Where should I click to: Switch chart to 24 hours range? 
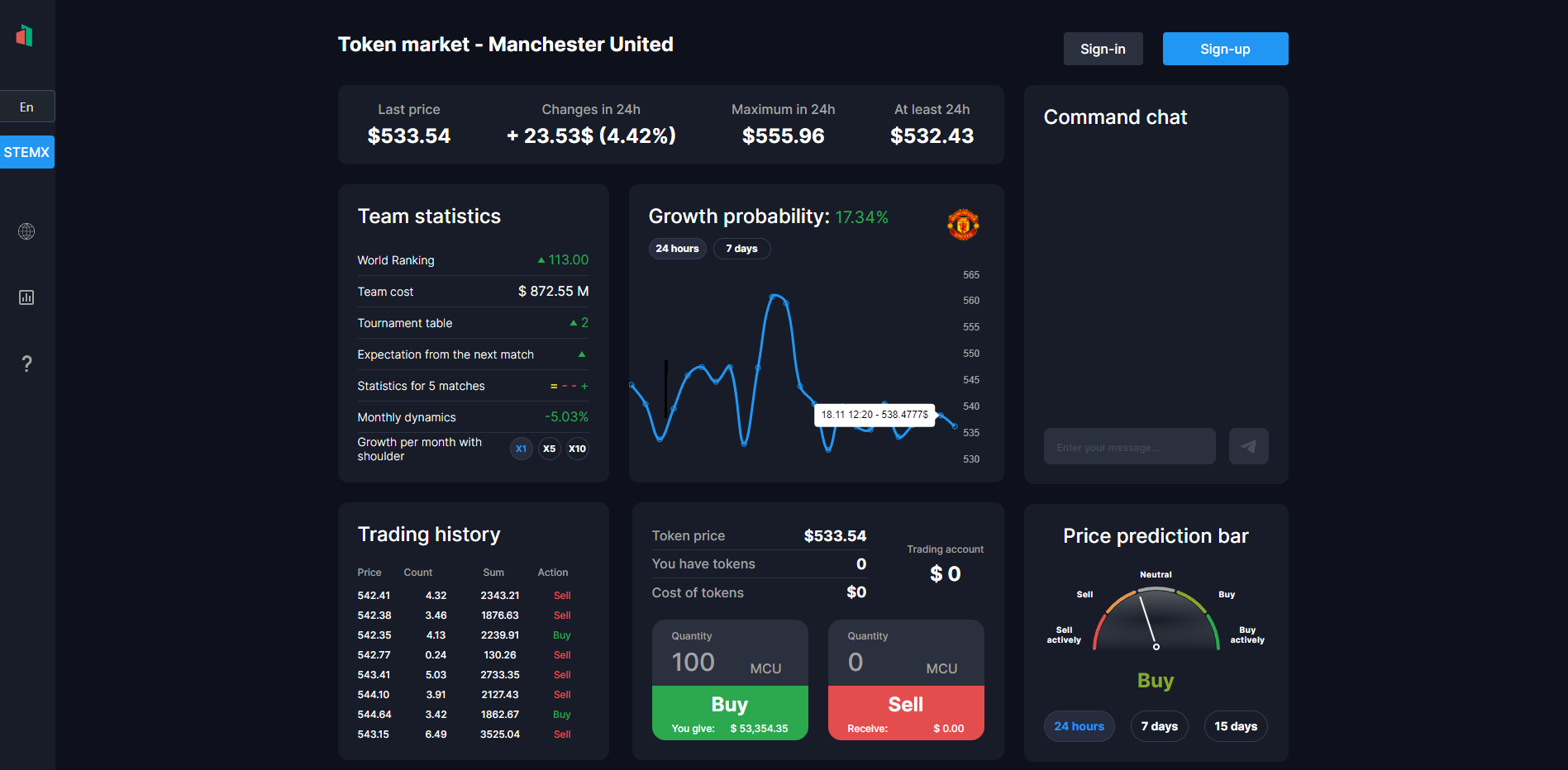click(677, 249)
